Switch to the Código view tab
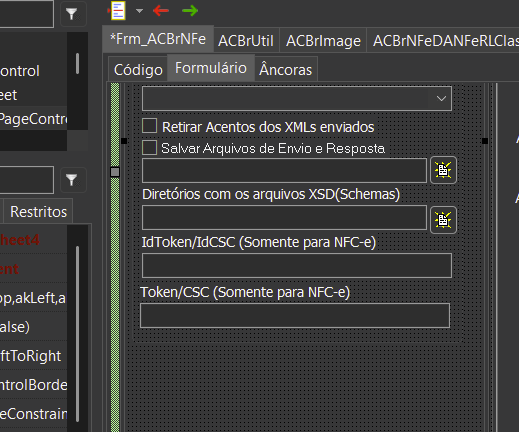Image resolution: width=519 pixels, height=432 pixels. [x=138, y=70]
